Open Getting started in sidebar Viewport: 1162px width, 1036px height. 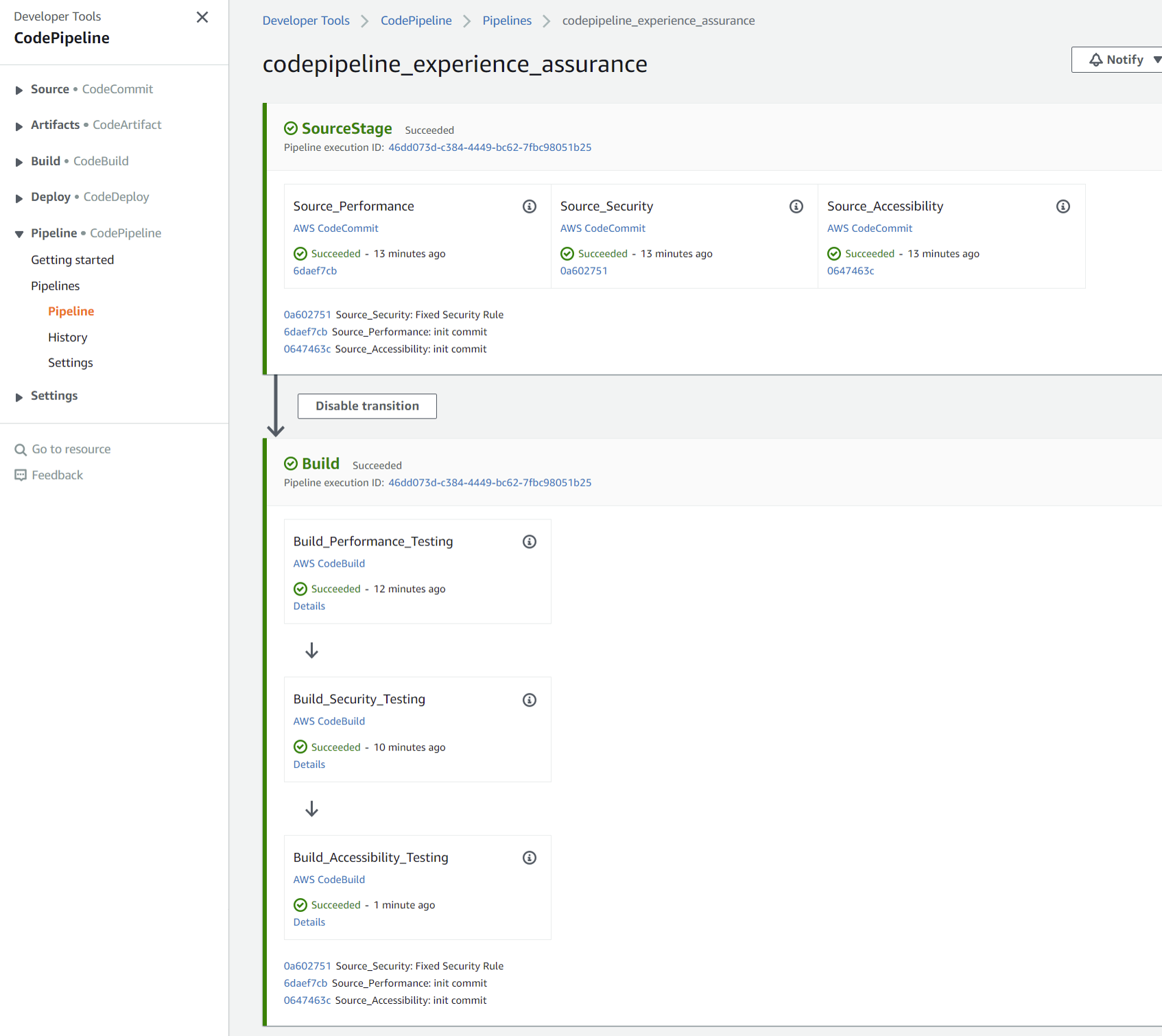click(72, 260)
